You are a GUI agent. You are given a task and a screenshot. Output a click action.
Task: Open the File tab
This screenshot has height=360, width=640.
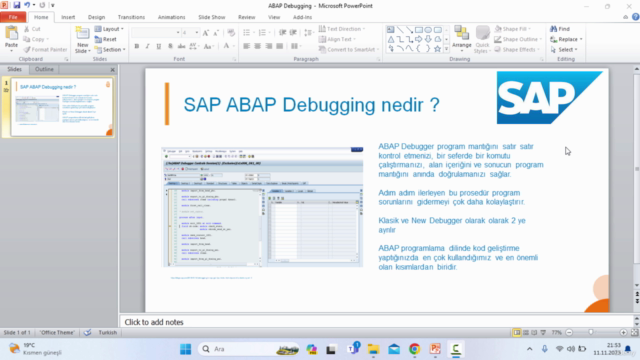(13, 17)
